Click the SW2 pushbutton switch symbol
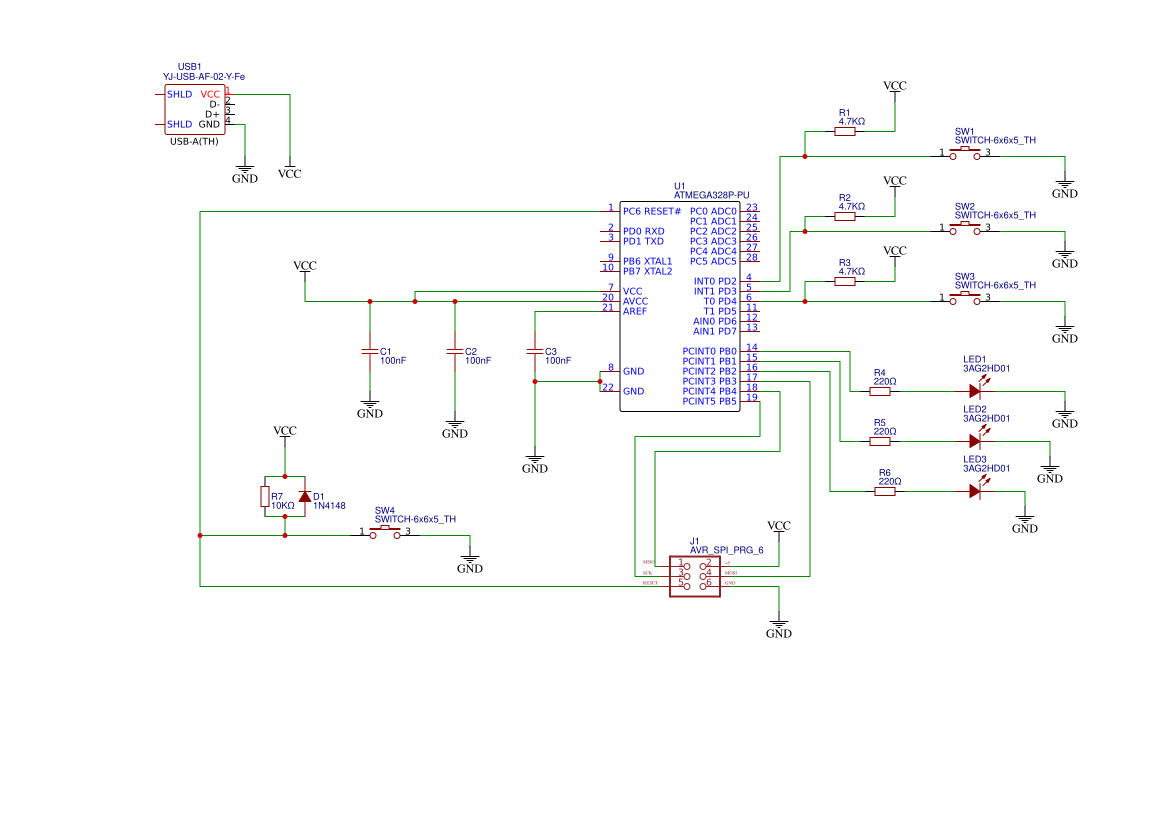 point(965,228)
